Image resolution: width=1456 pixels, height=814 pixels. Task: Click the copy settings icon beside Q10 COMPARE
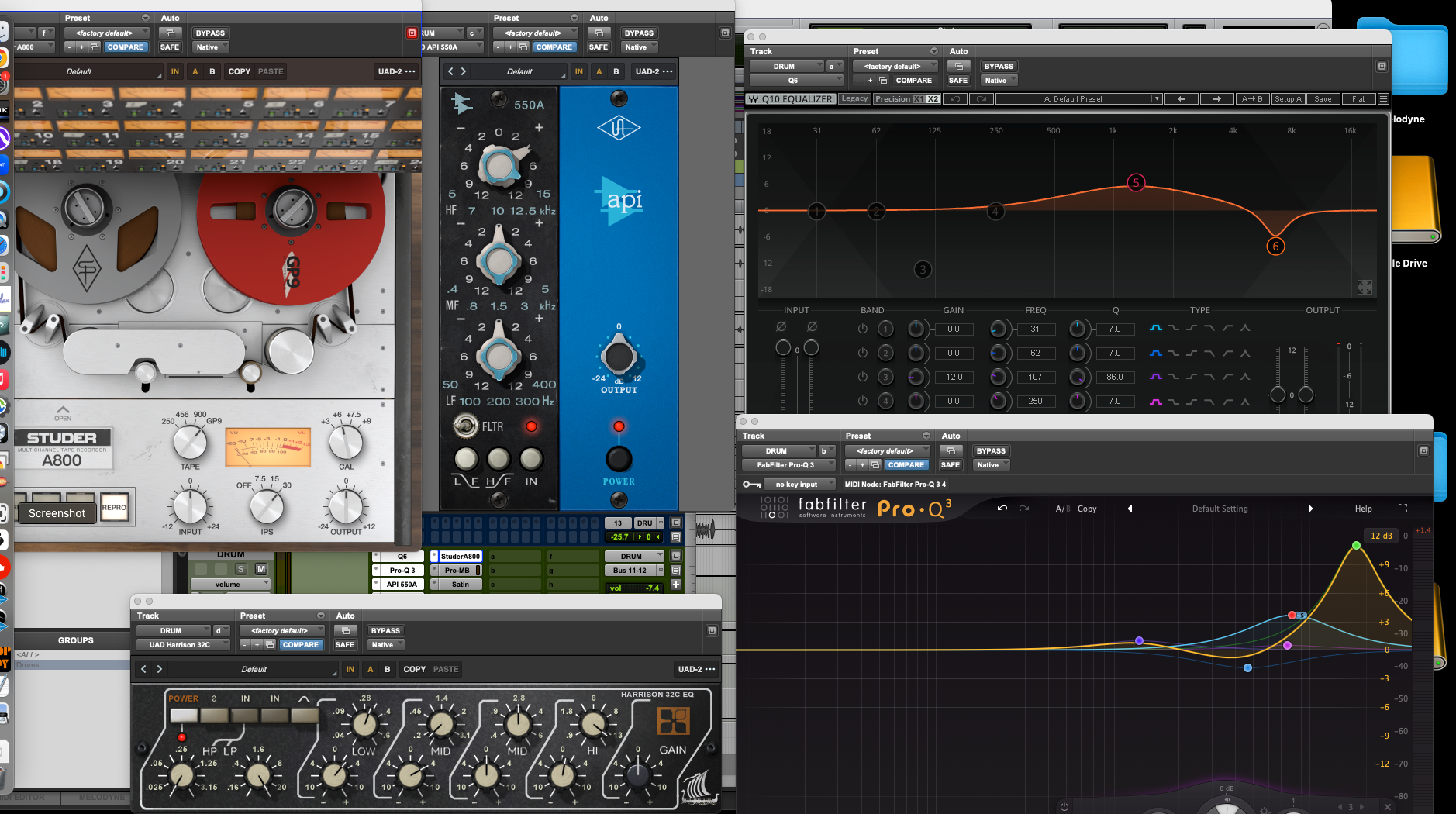click(x=882, y=81)
